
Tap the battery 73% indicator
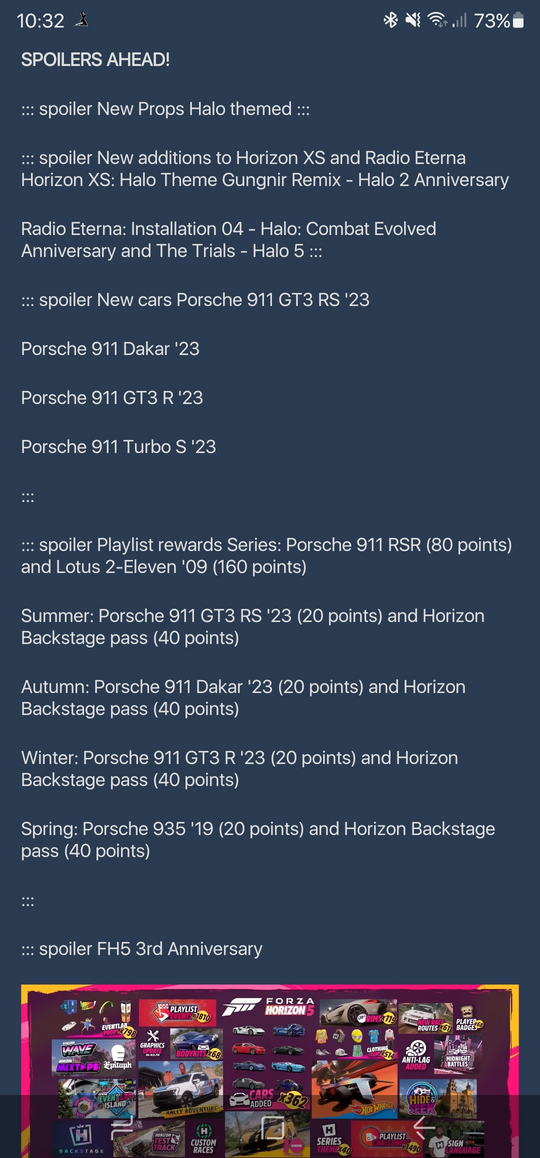(x=499, y=21)
